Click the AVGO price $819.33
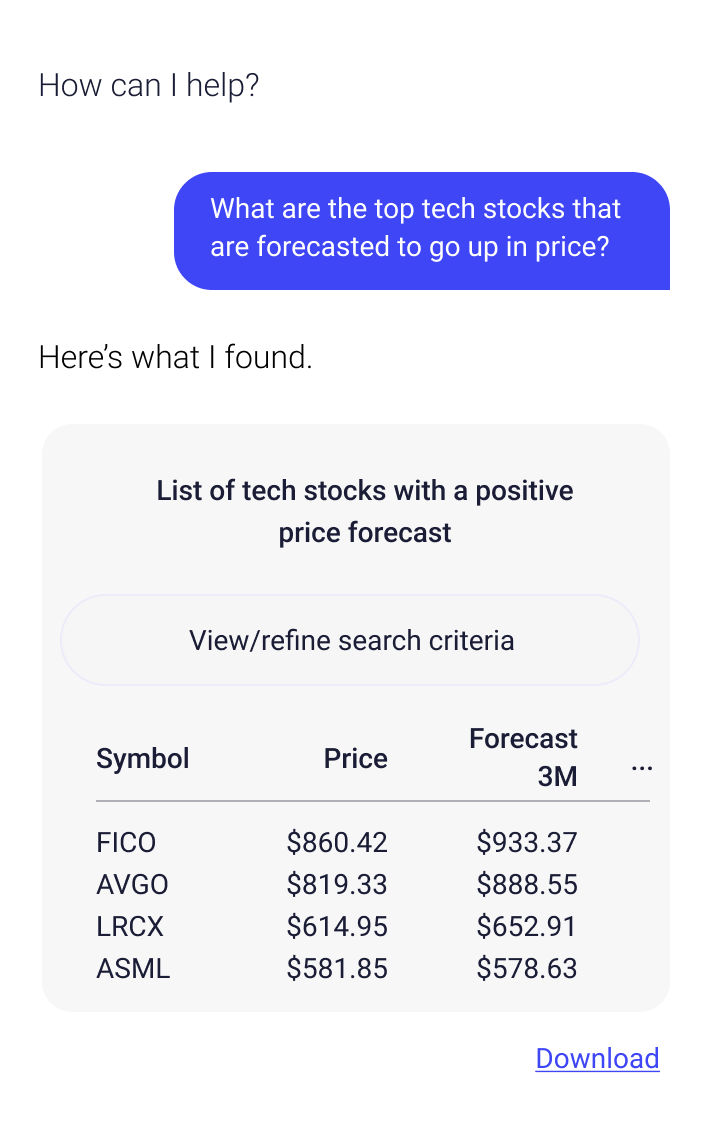The width and height of the screenshot is (716, 1138). tap(337, 885)
